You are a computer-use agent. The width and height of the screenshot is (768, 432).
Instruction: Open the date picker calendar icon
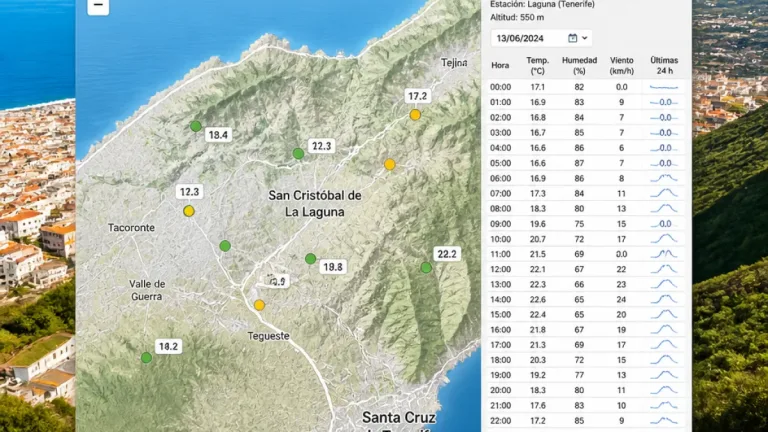pos(572,38)
